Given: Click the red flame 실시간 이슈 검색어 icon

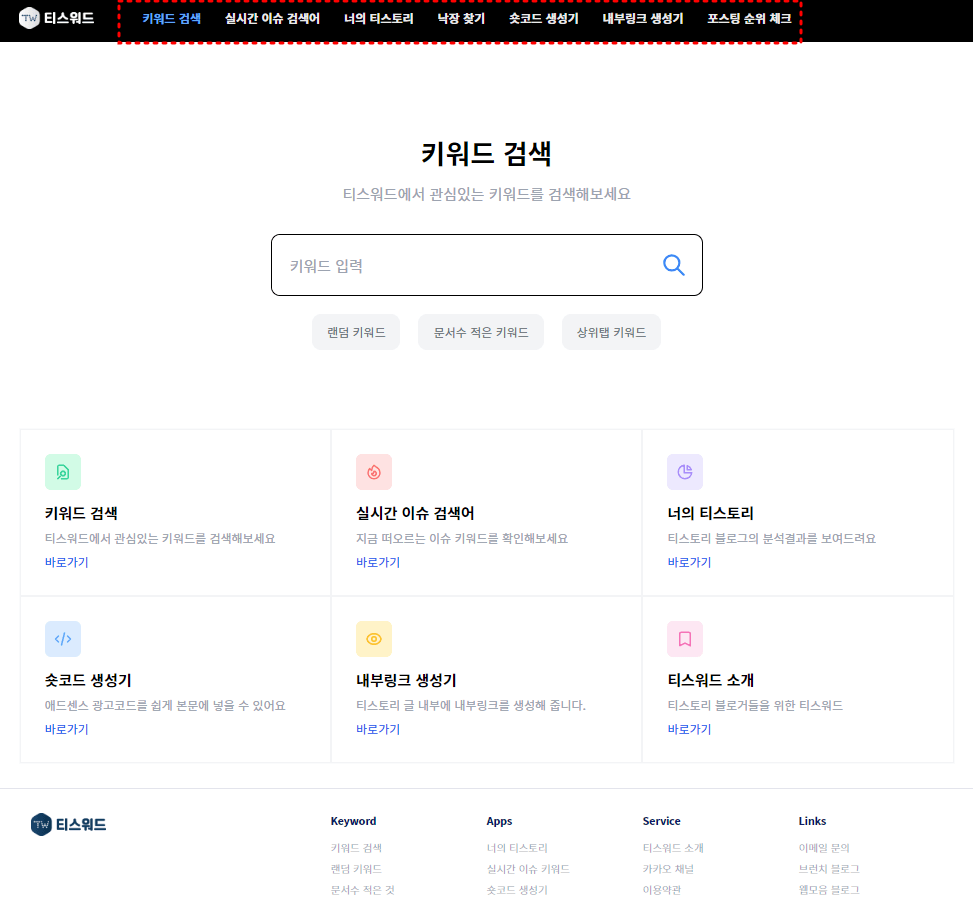Looking at the screenshot, I should click(x=374, y=472).
